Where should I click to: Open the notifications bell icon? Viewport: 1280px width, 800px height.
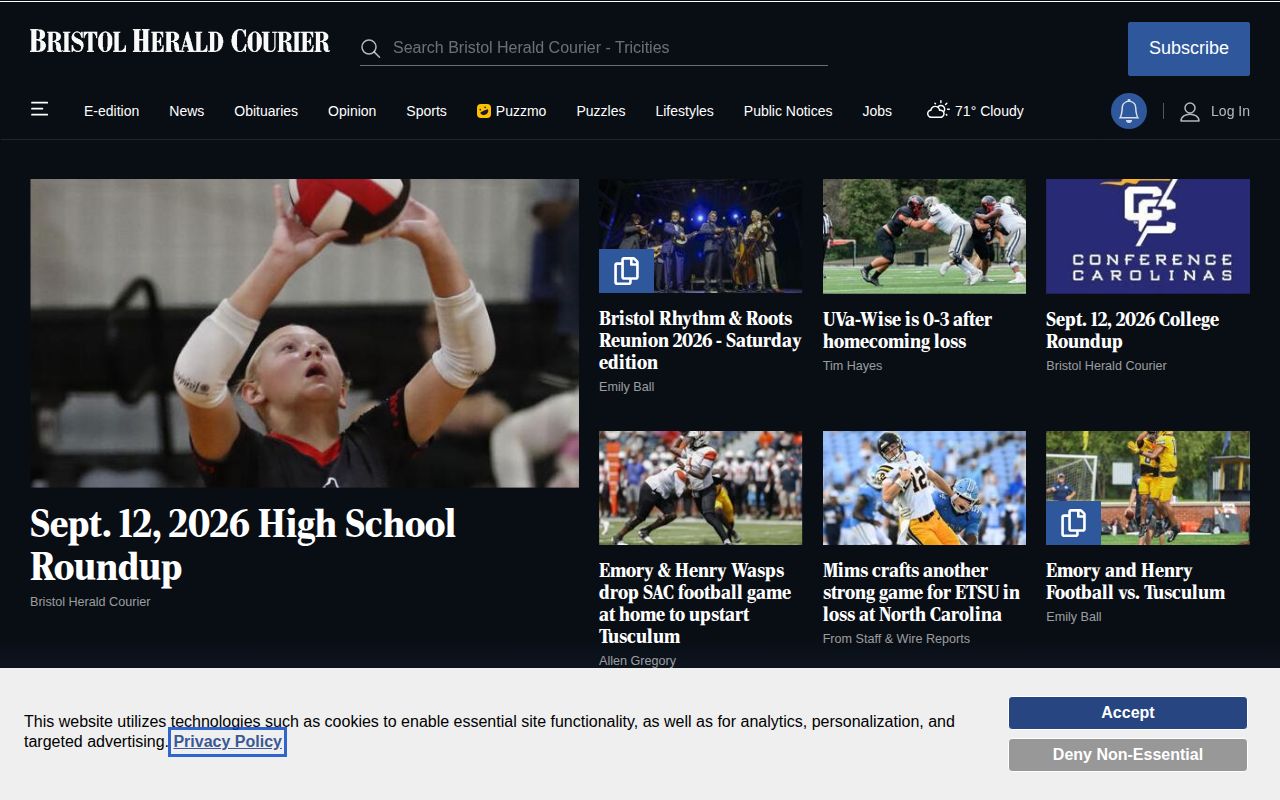click(x=1129, y=111)
